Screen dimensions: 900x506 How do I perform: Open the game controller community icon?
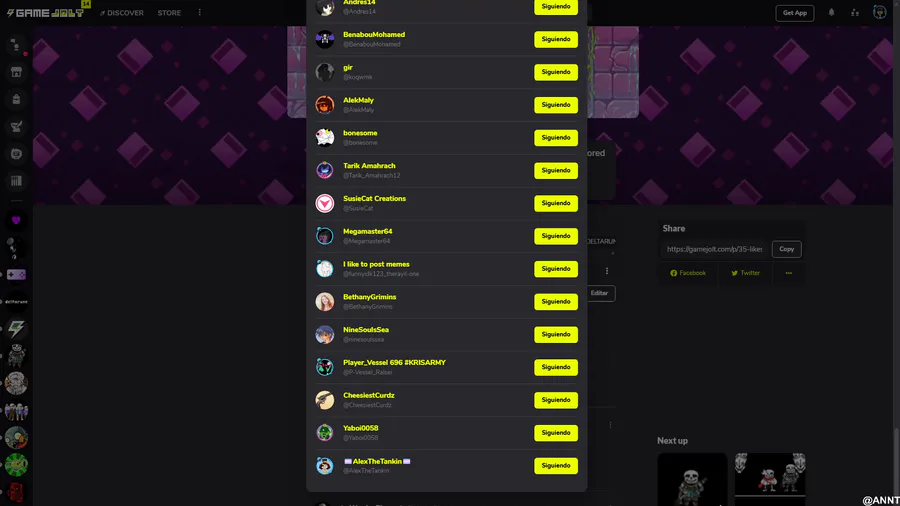click(16, 275)
